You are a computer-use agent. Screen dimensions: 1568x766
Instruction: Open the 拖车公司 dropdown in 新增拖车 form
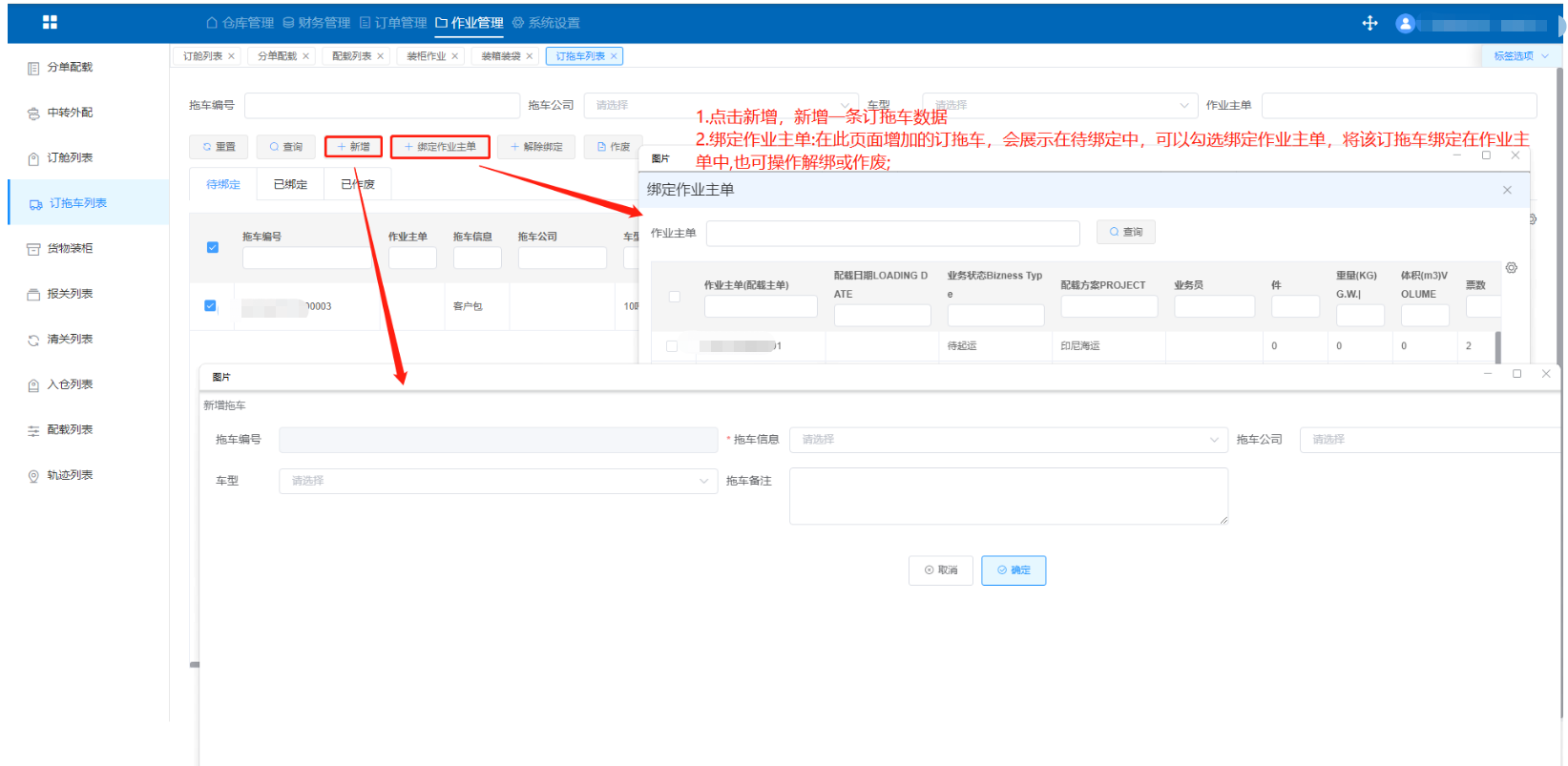(1431, 440)
